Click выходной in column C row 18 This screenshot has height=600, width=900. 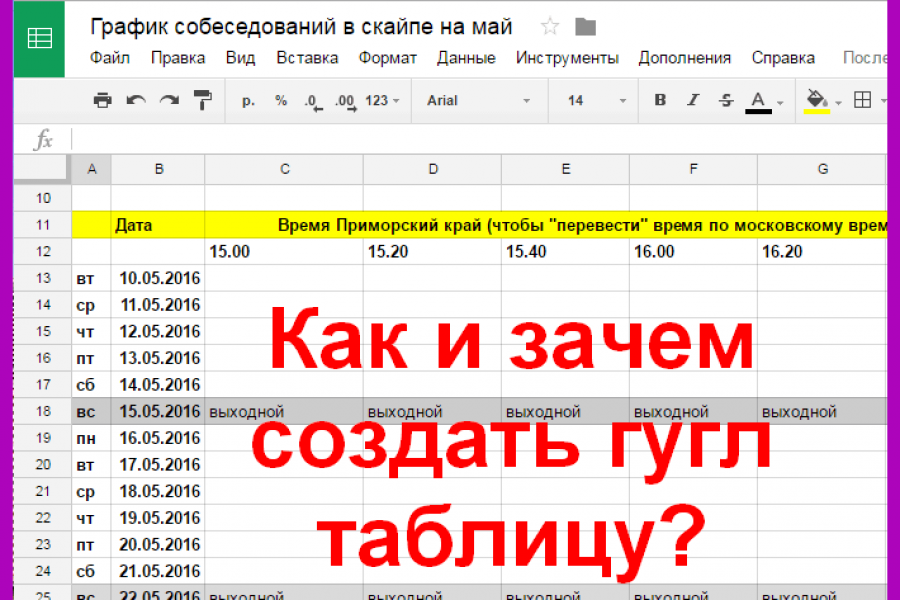[284, 411]
